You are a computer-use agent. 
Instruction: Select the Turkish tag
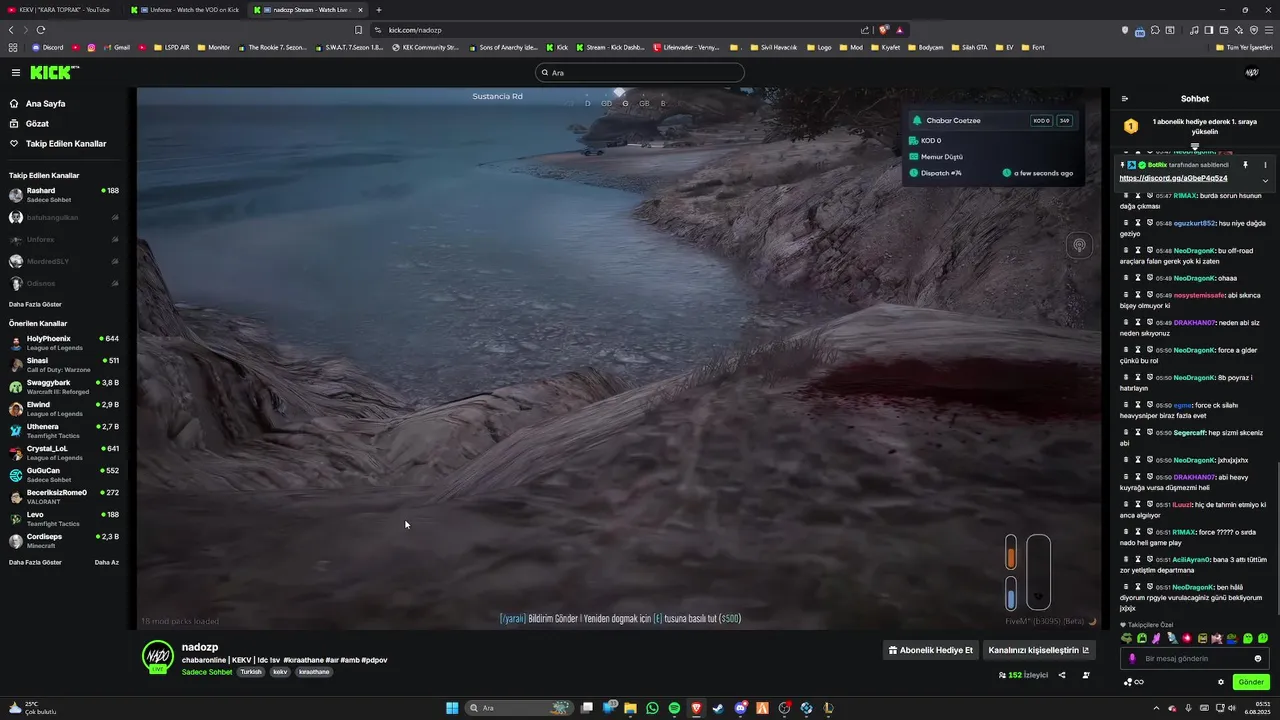[250, 672]
